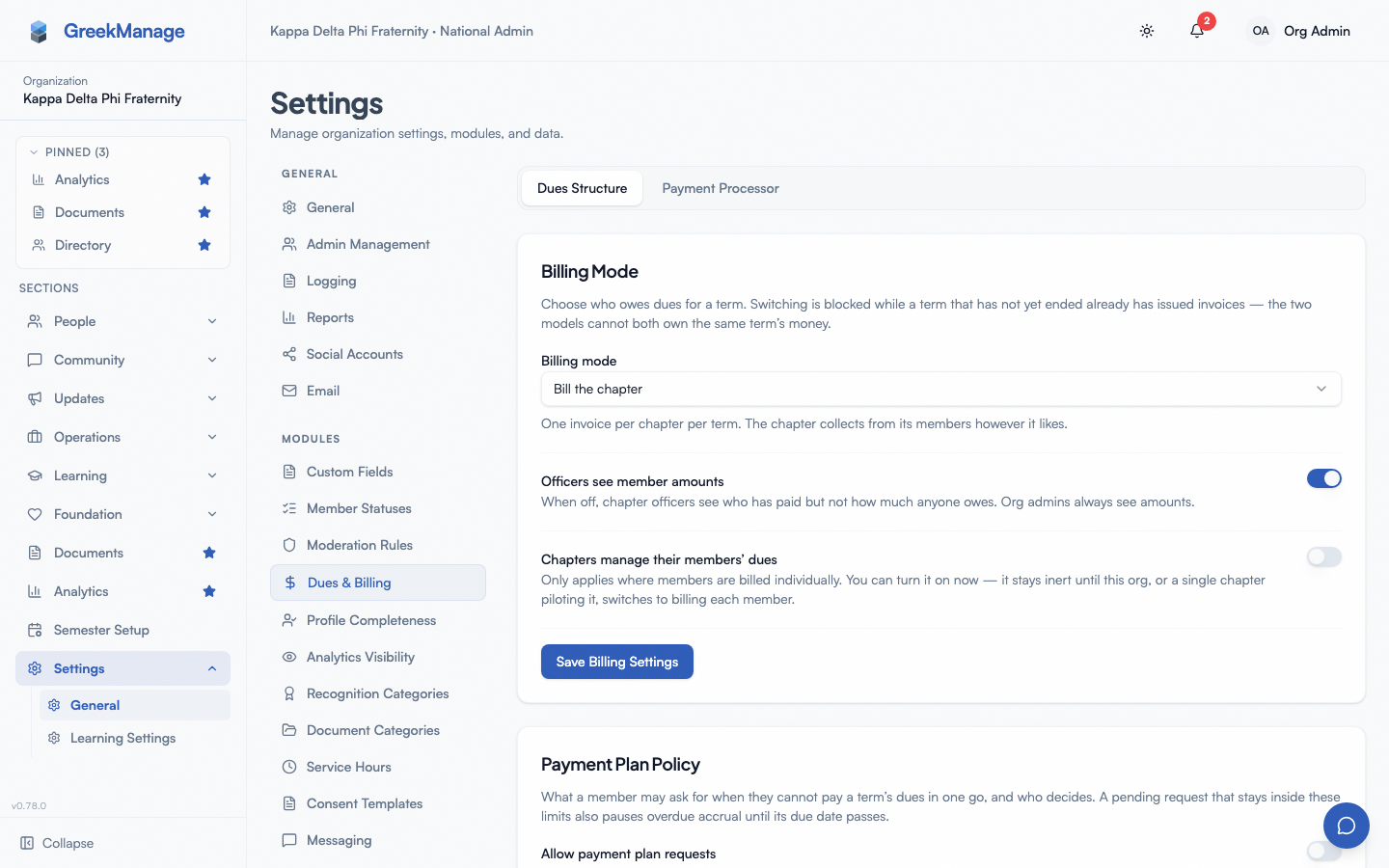Screen dimensions: 1389x868
Task: Click the Moderation Rules shield icon
Action: click(x=289, y=545)
